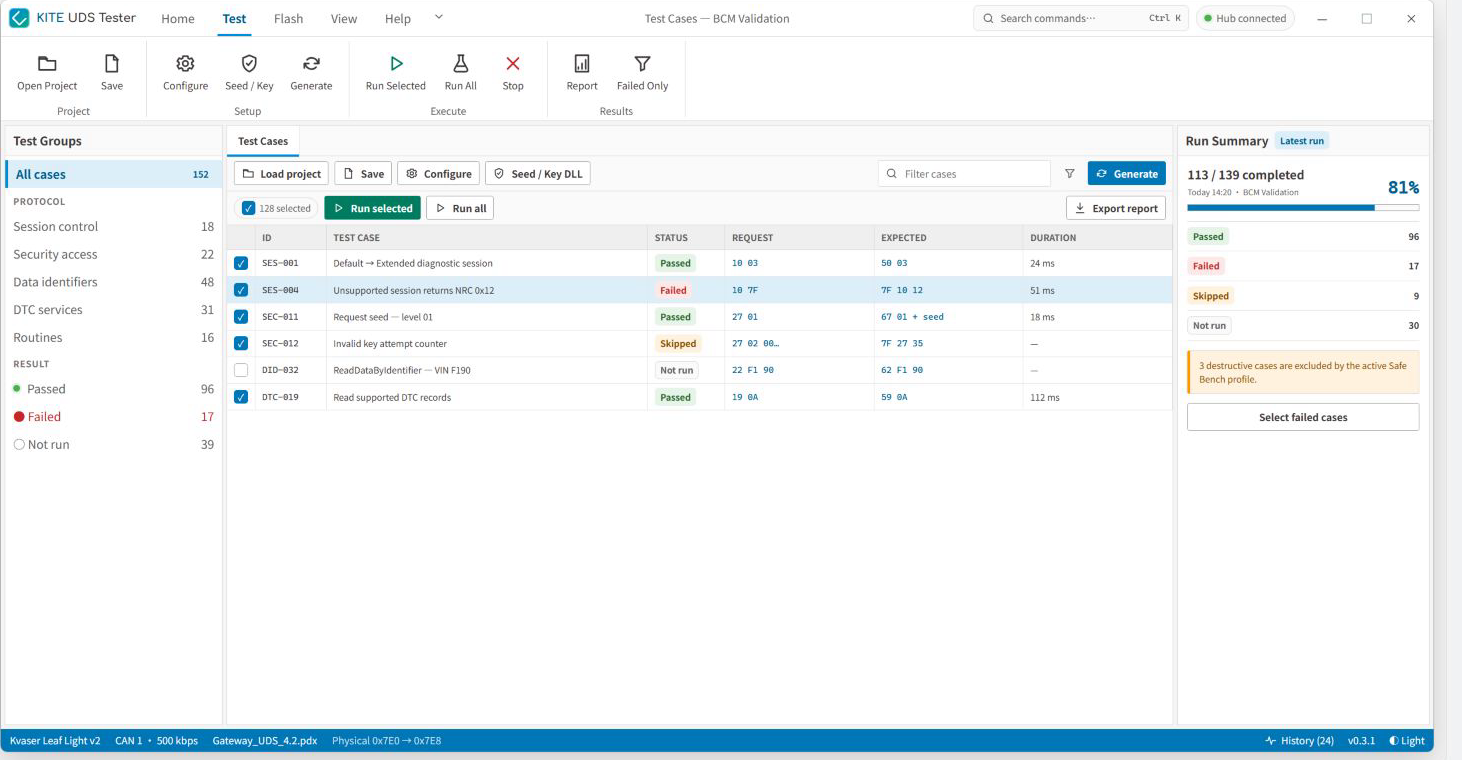This screenshot has height=760, width=1462.
Task: Click Generate refresh icon in ribbon
Action: pos(311,64)
